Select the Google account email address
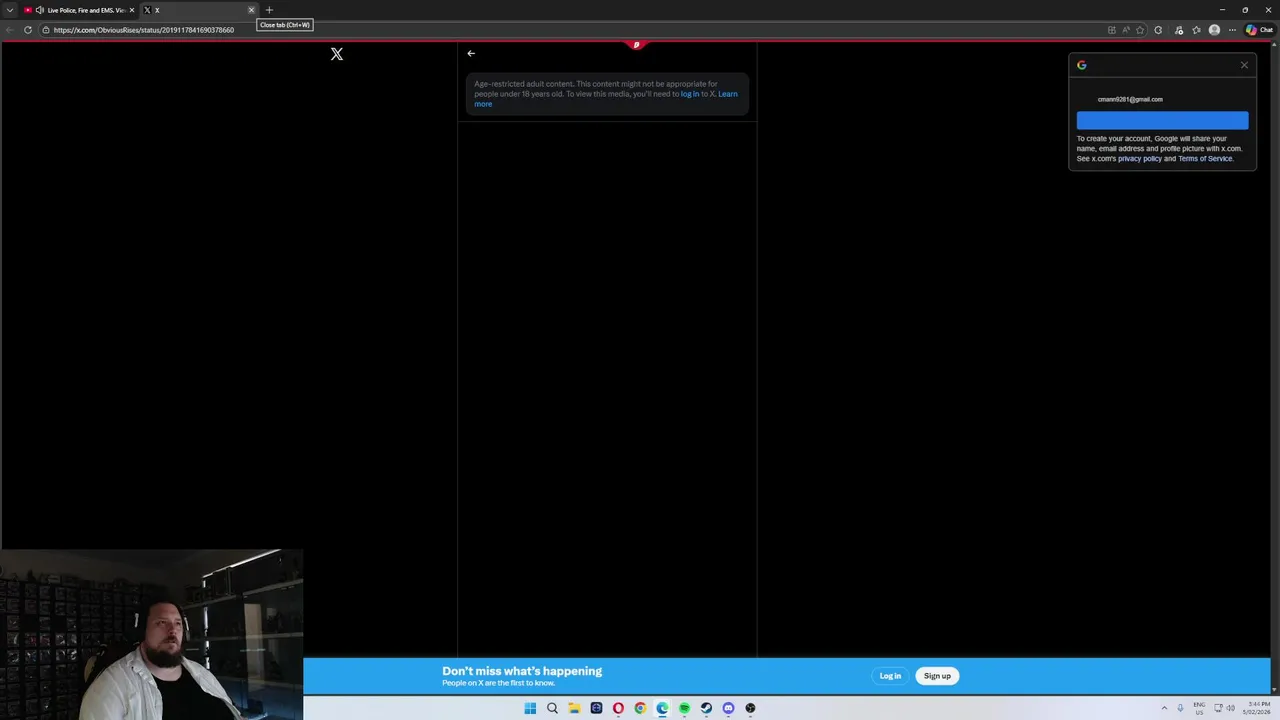This screenshot has width=1280, height=720. pyautogui.click(x=1130, y=99)
